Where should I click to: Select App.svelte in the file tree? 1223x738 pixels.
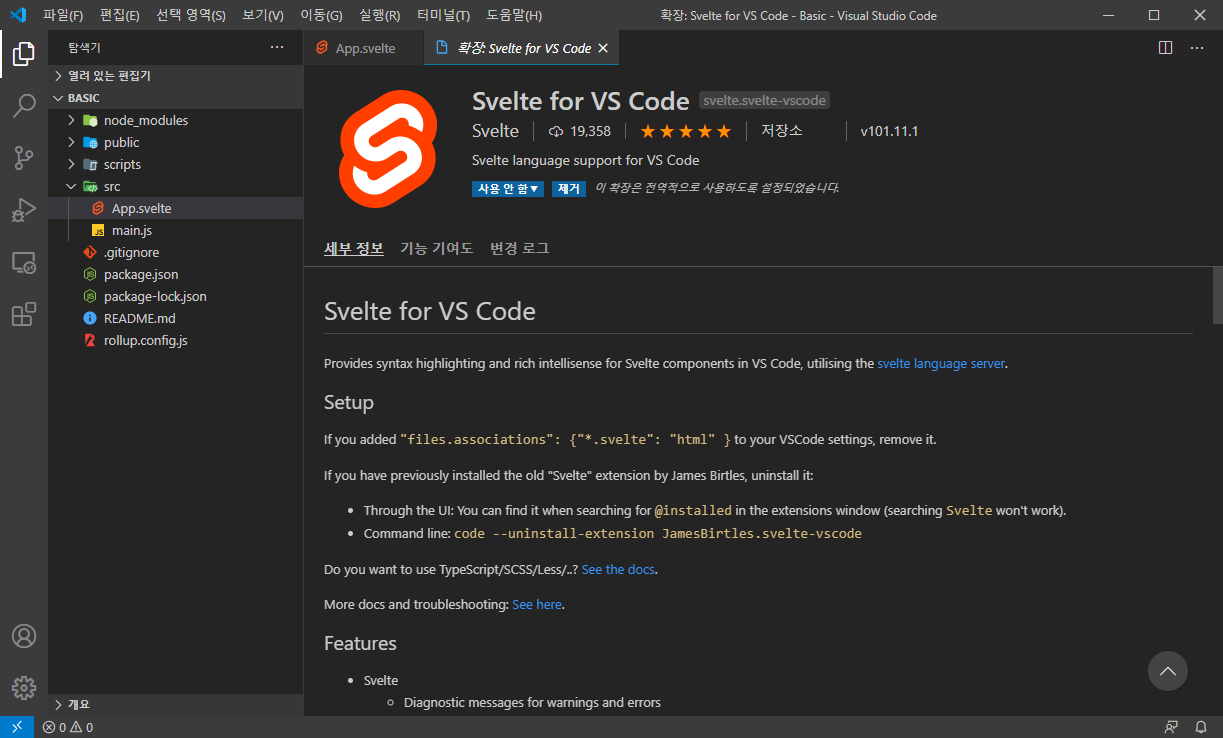point(176,208)
